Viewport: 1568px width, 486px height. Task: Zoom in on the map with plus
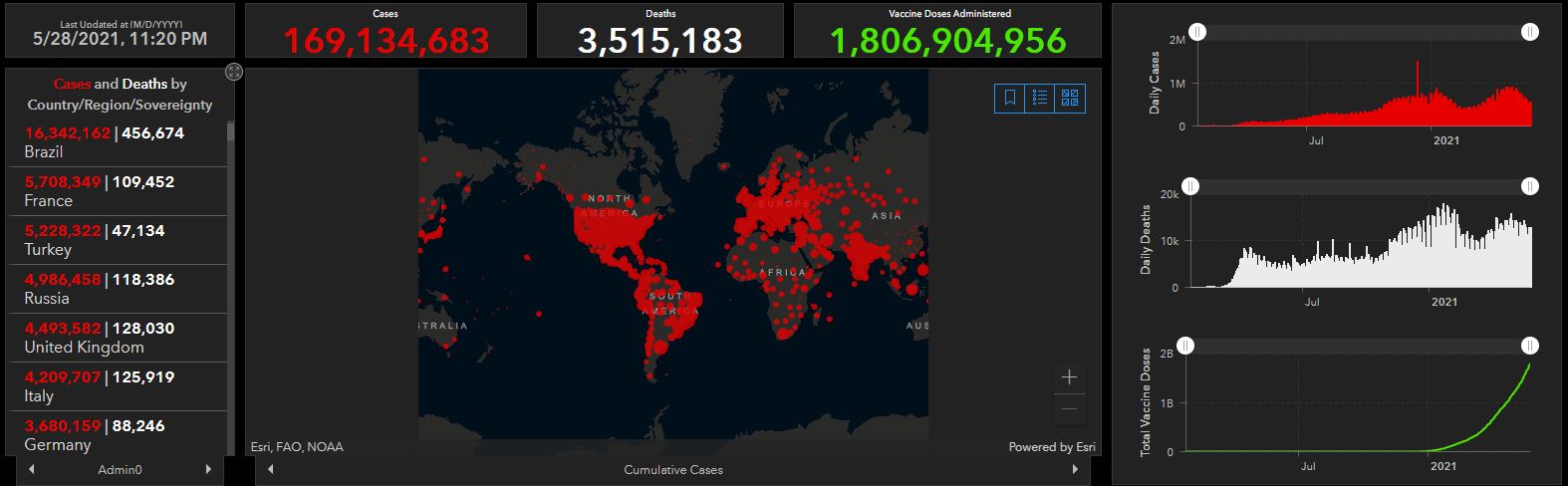tap(1069, 377)
